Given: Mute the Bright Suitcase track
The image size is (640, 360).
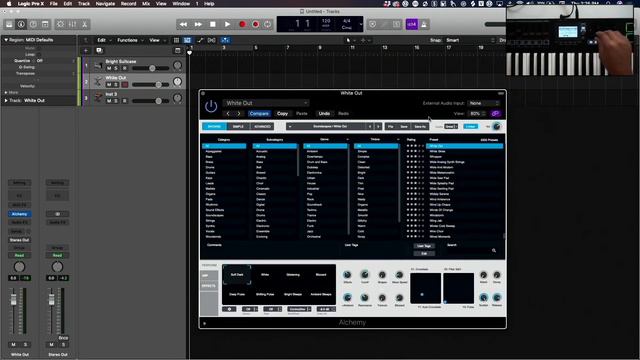Looking at the screenshot, I should pos(109,68).
